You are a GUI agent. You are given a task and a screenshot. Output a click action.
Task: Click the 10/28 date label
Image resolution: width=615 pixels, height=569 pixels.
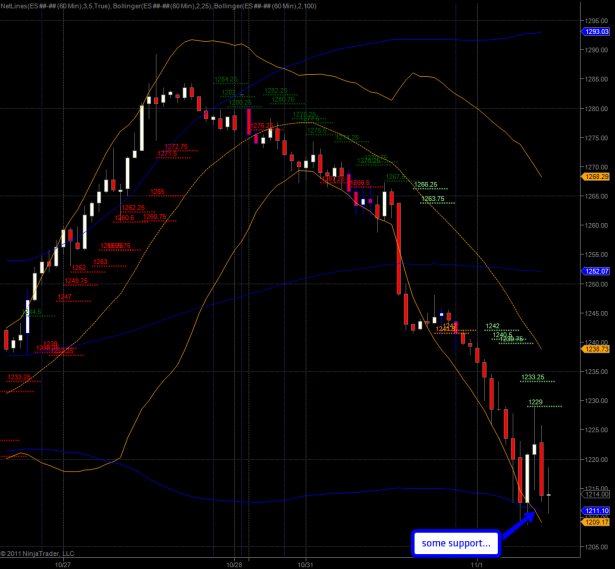pos(236,563)
